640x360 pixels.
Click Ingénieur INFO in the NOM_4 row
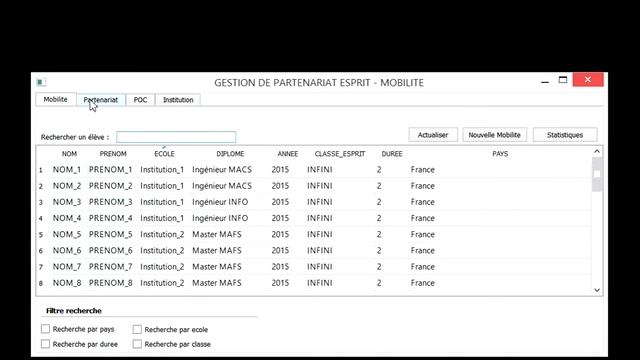[220, 218]
